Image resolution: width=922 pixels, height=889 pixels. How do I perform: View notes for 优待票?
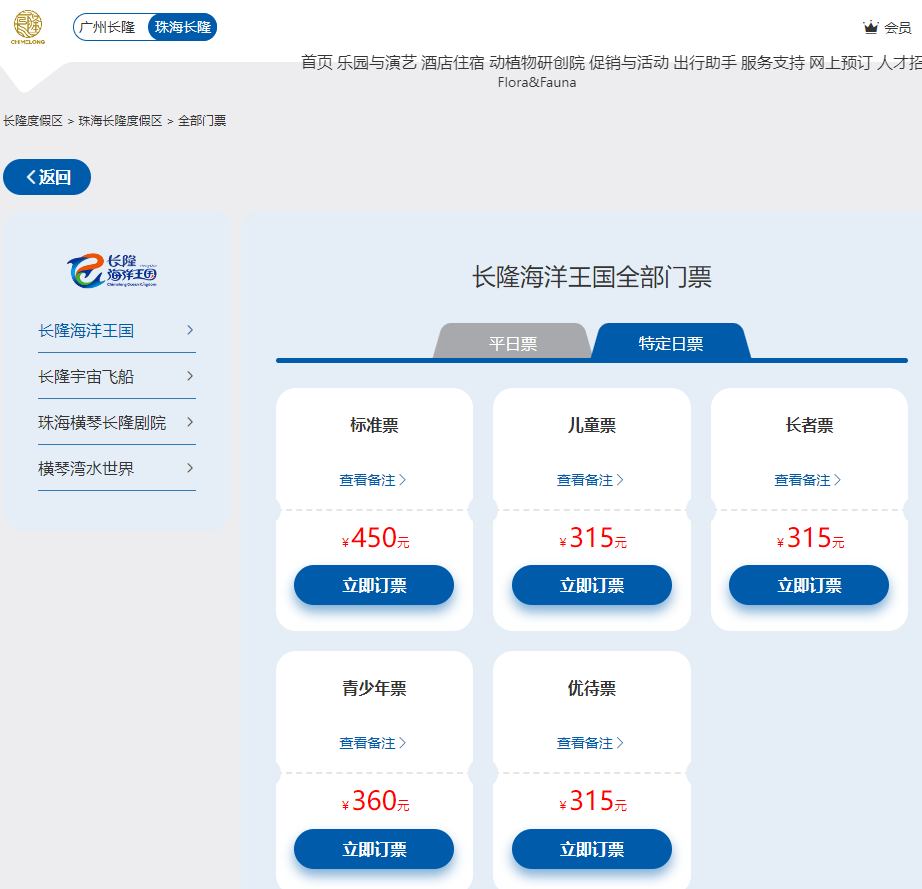(590, 743)
